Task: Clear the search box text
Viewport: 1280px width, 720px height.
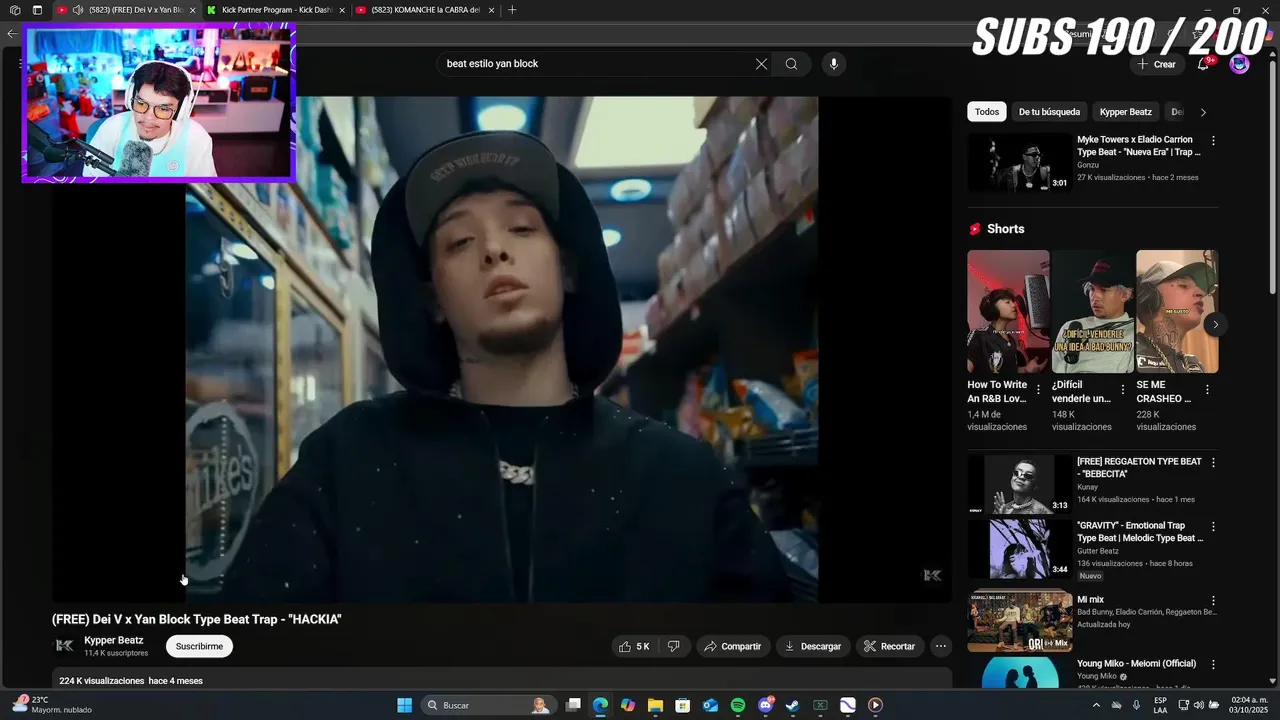Action: (761, 64)
